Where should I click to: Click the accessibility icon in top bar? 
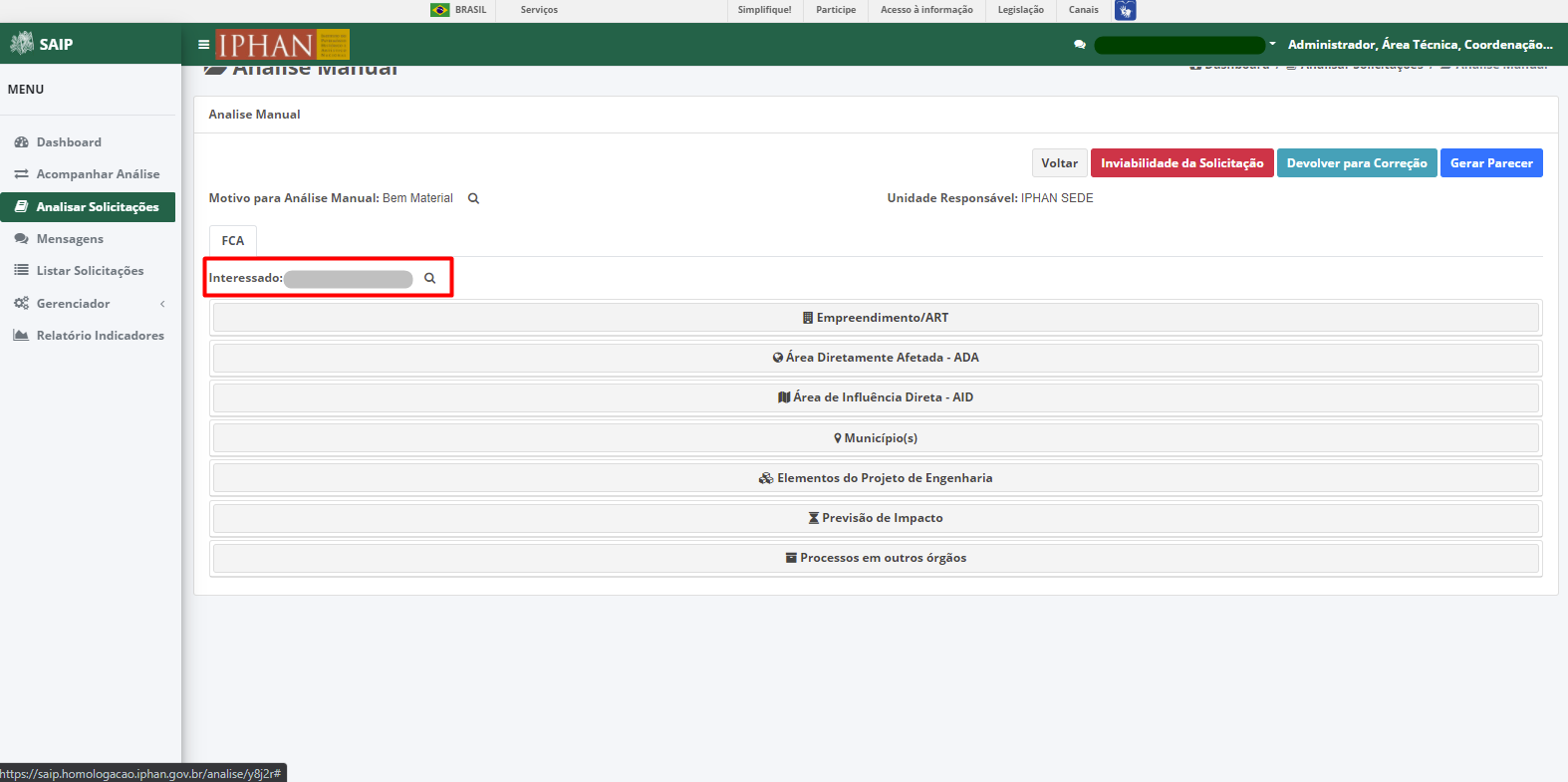click(1126, 10)
